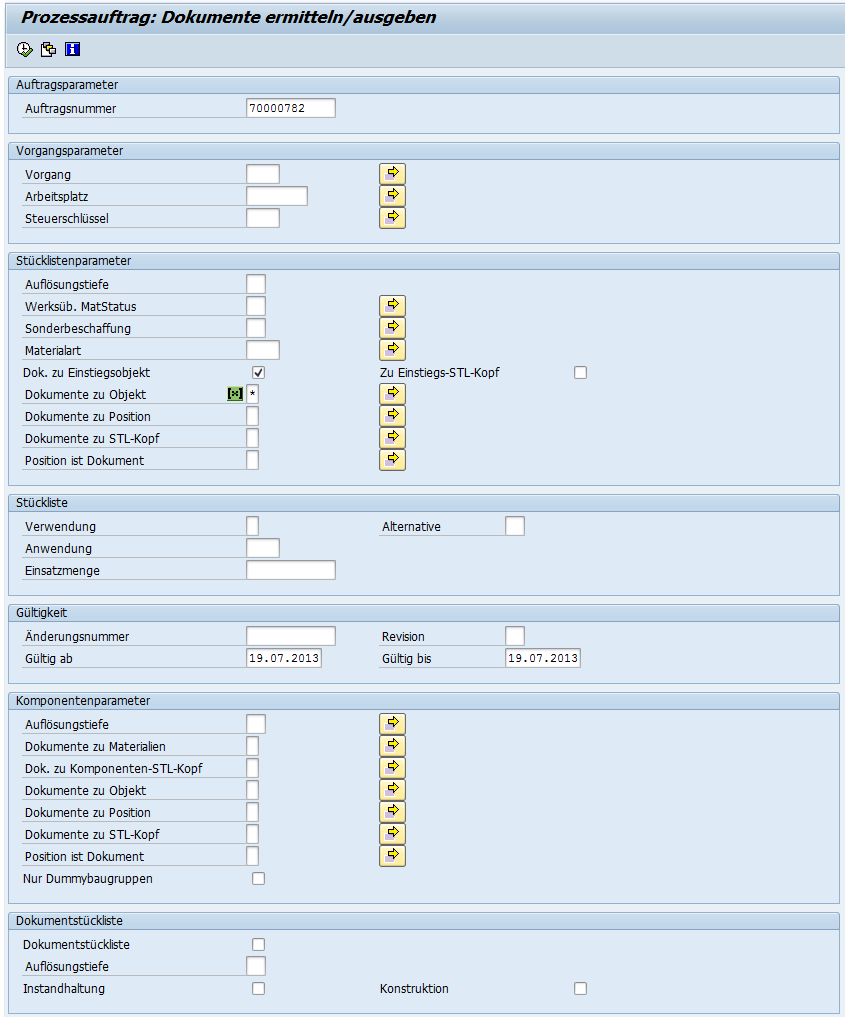Open the blue Information icon
The image size is (845, 1017).
72,49
